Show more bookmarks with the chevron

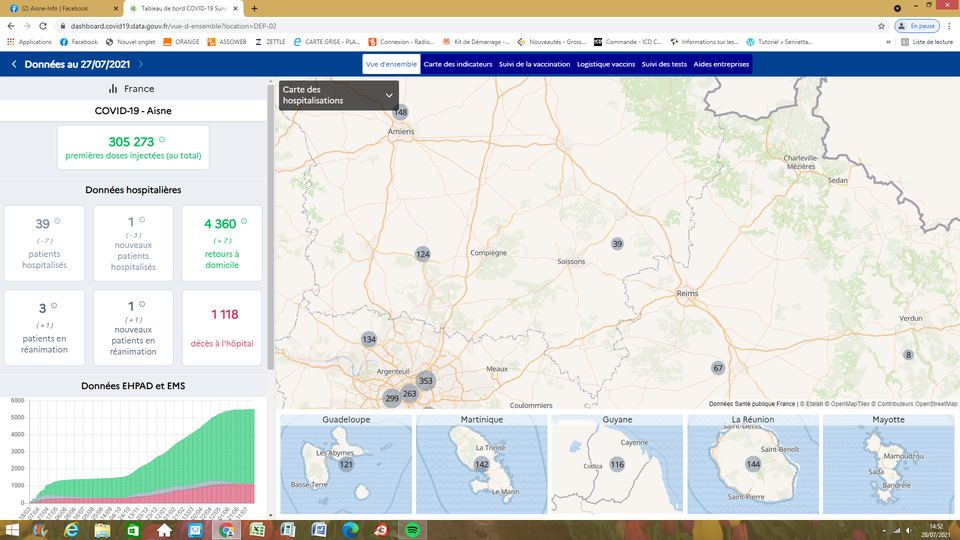click(889, 42)
